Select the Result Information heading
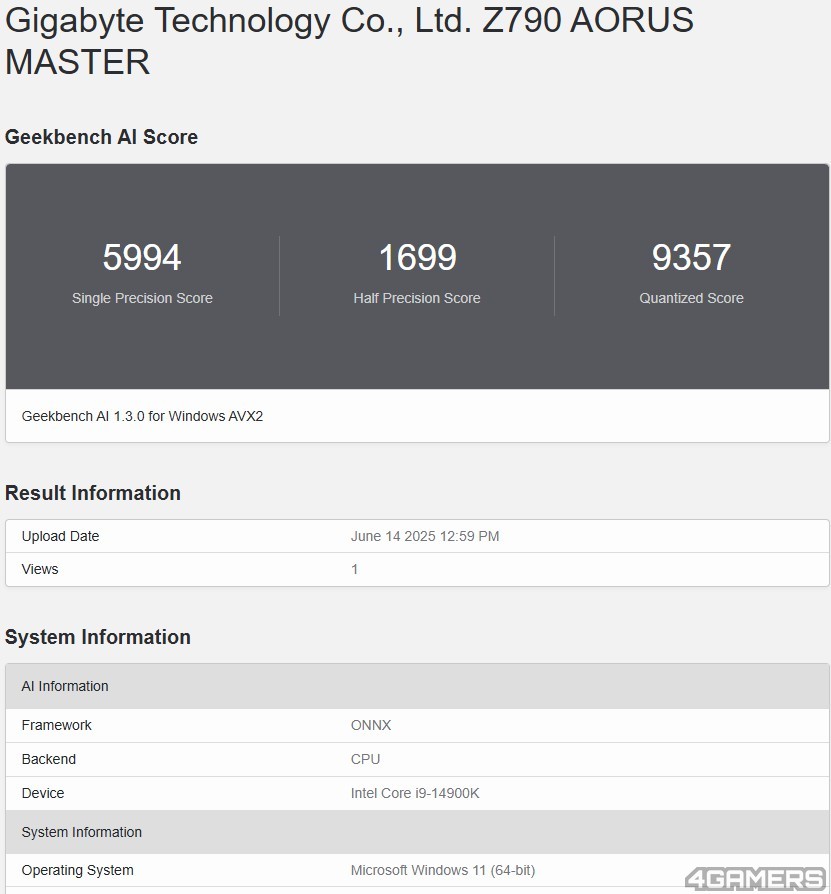Image resolution: width=831 pixels, height=894 pixels. click(93, 493)
